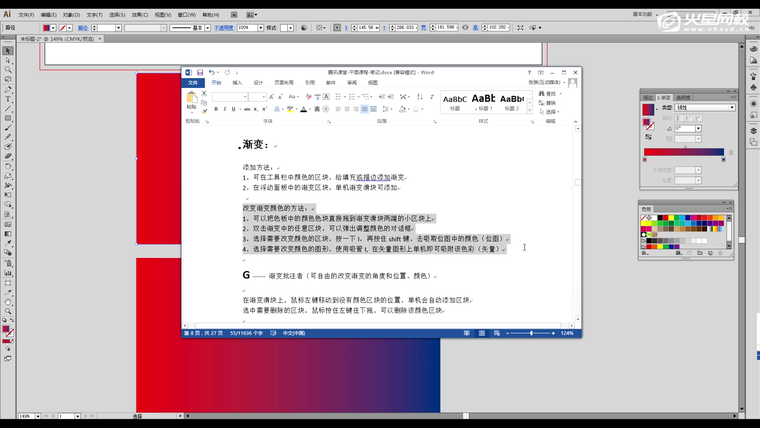The width and height of the screenshot is (760, 428).
Task: Click the Bold button in Word ribbon
Action: click(x=216, y=109)
